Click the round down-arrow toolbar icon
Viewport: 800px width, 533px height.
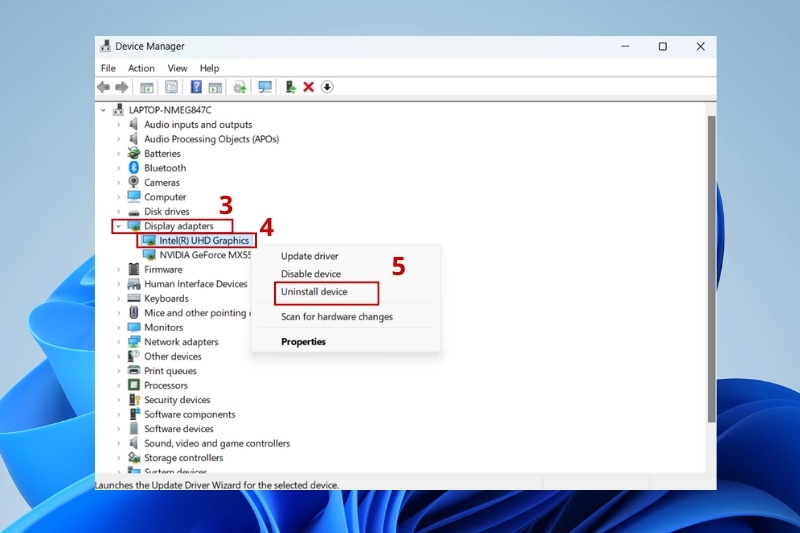[x=327, y=87]
